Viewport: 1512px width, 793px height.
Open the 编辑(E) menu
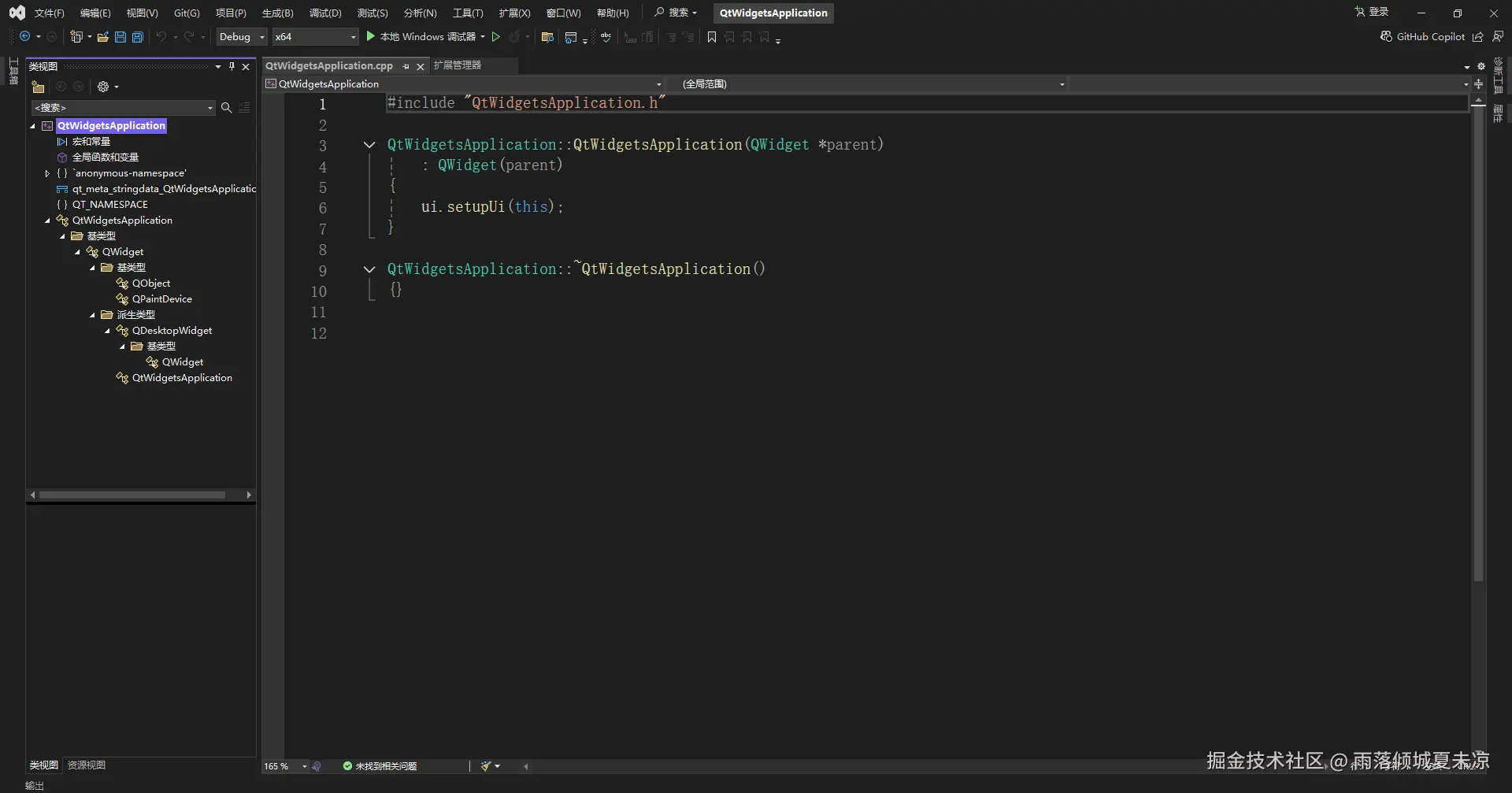95,13
